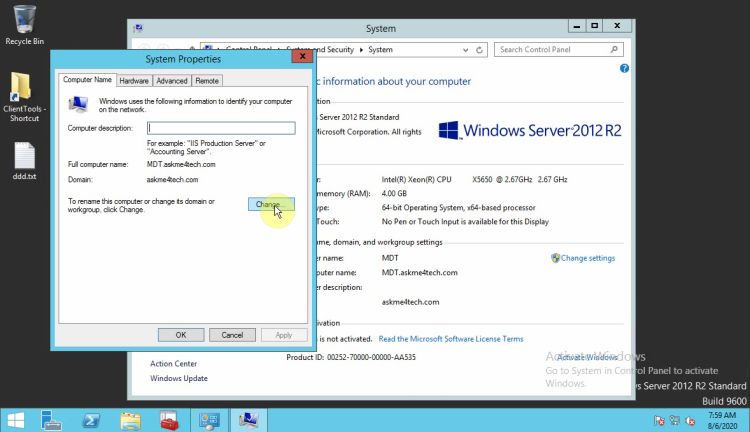Open the red toolbox taskbar app
This screenshot has width=750, height=432.
[x=168, y=420]
